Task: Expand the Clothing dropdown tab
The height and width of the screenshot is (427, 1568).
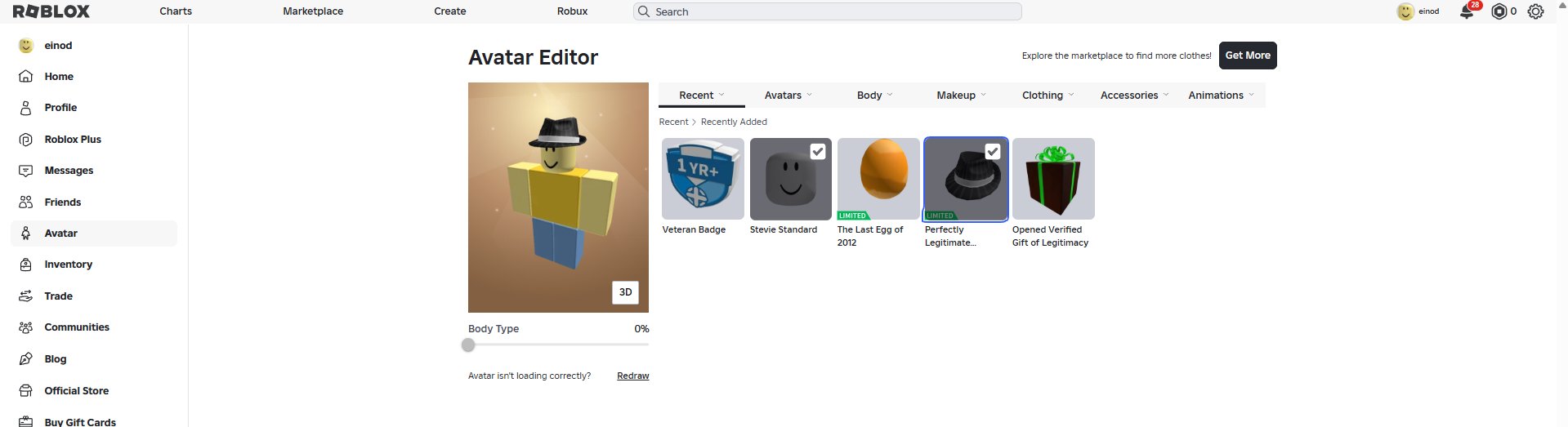Action: [1048, 96]
